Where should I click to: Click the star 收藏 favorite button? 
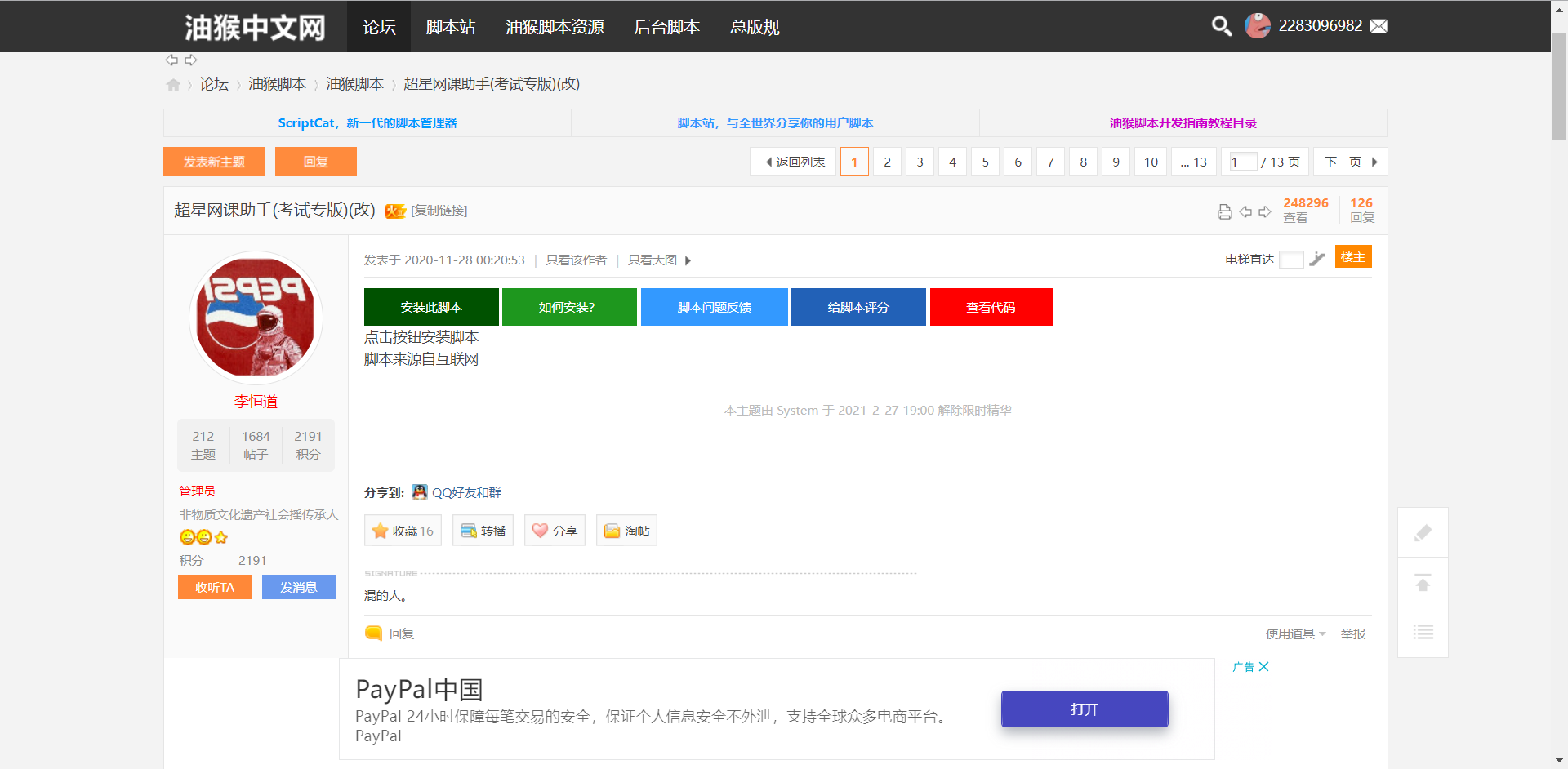403,531
